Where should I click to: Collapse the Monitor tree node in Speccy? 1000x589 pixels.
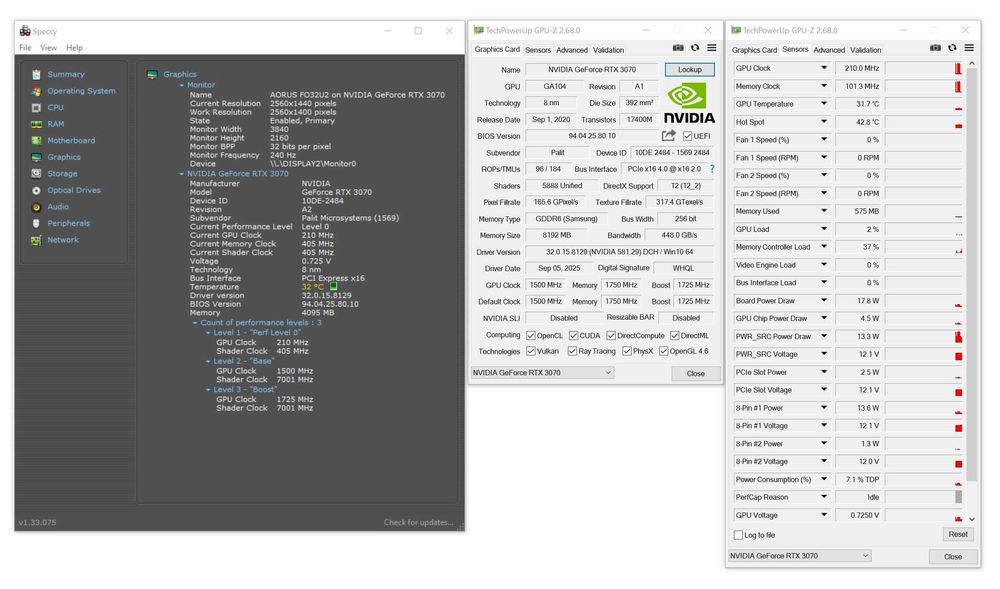pyautogui.click(x=182, y=85)
